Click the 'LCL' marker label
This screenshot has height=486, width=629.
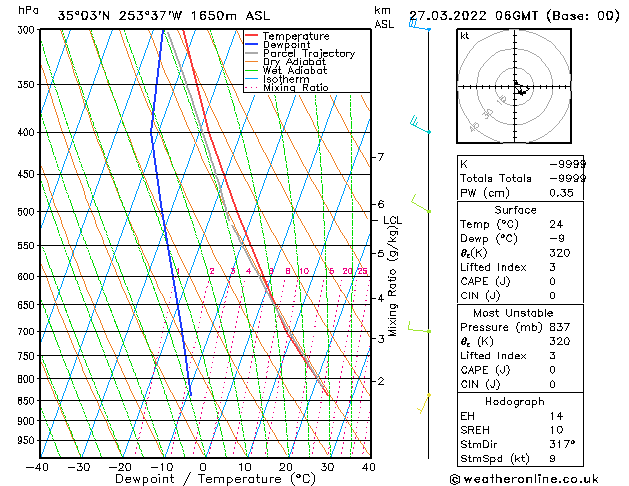[x=392, y=220]
